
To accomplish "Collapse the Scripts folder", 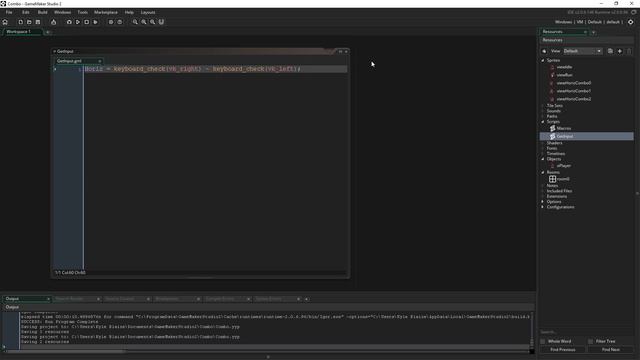I will click(543, 122).
